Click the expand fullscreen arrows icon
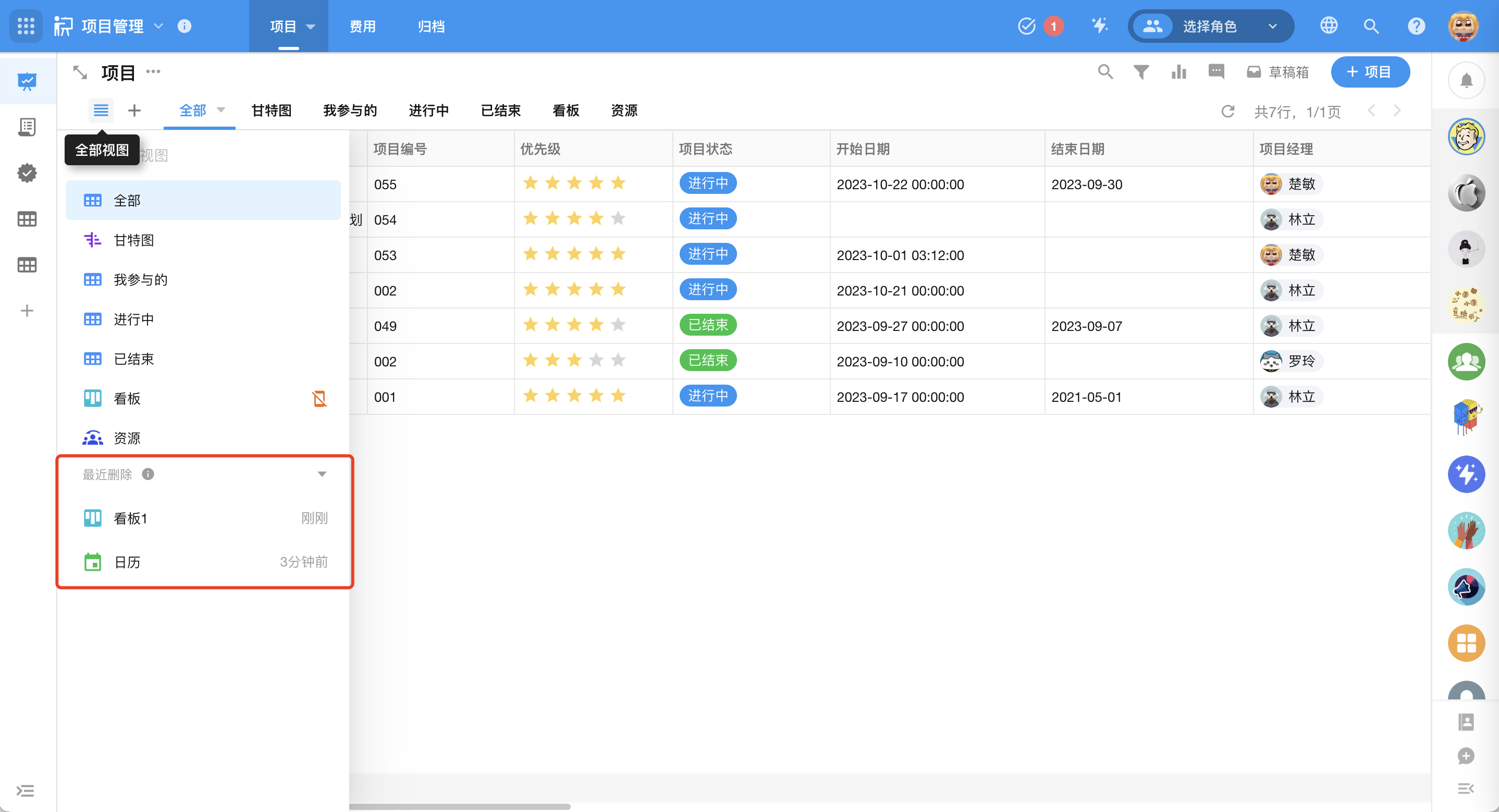 tap(80, 72)
